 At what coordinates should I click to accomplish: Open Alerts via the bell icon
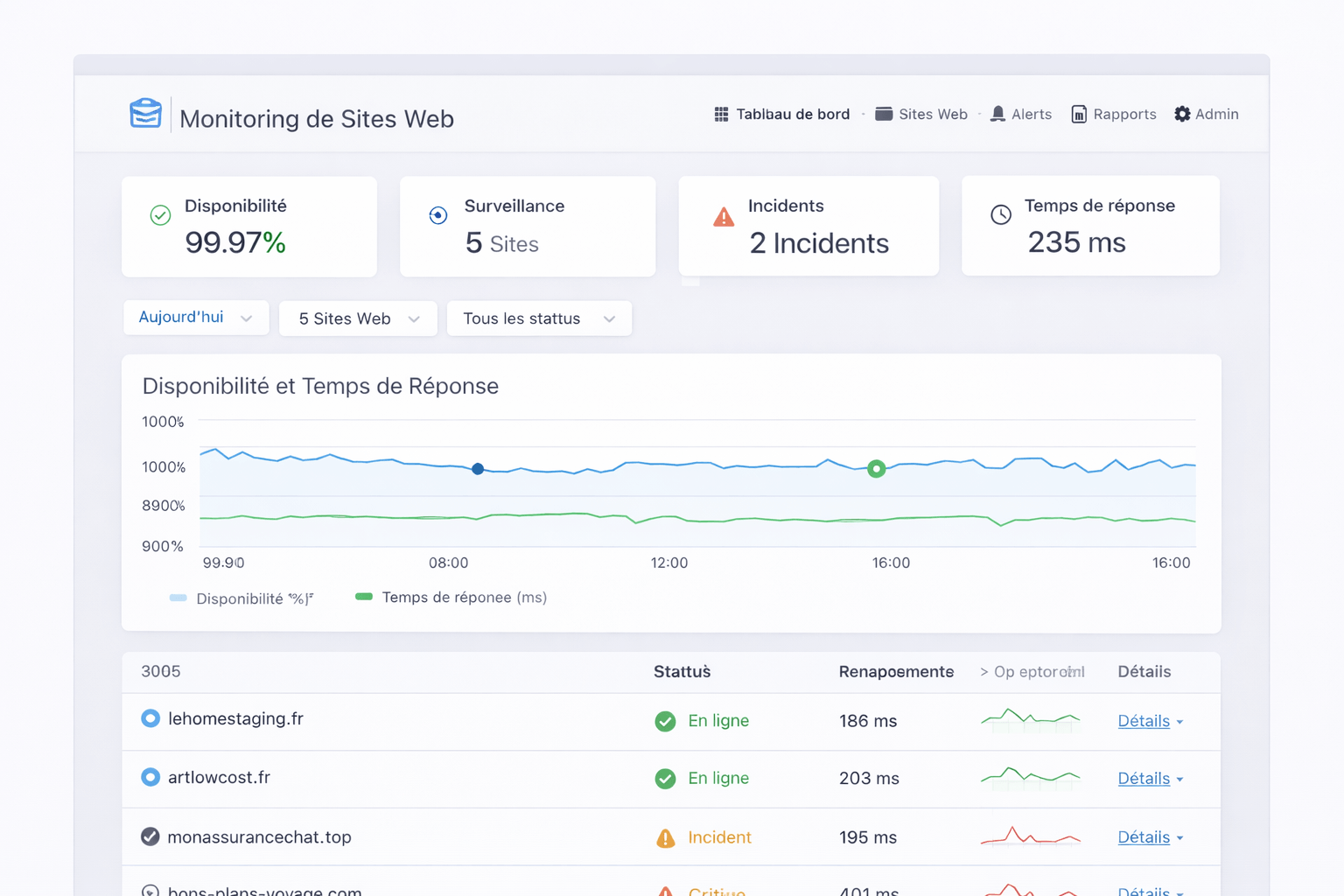998,114
